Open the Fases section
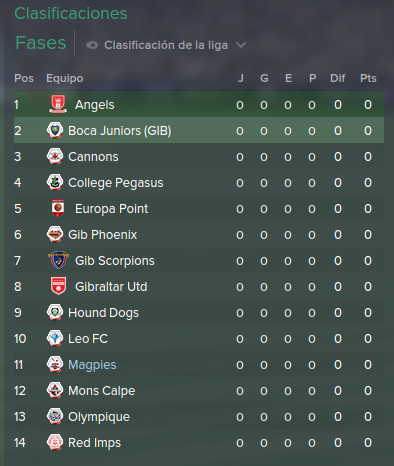Image resolution: width=394 pixels, height=466 pixels. tap(41, 43)
